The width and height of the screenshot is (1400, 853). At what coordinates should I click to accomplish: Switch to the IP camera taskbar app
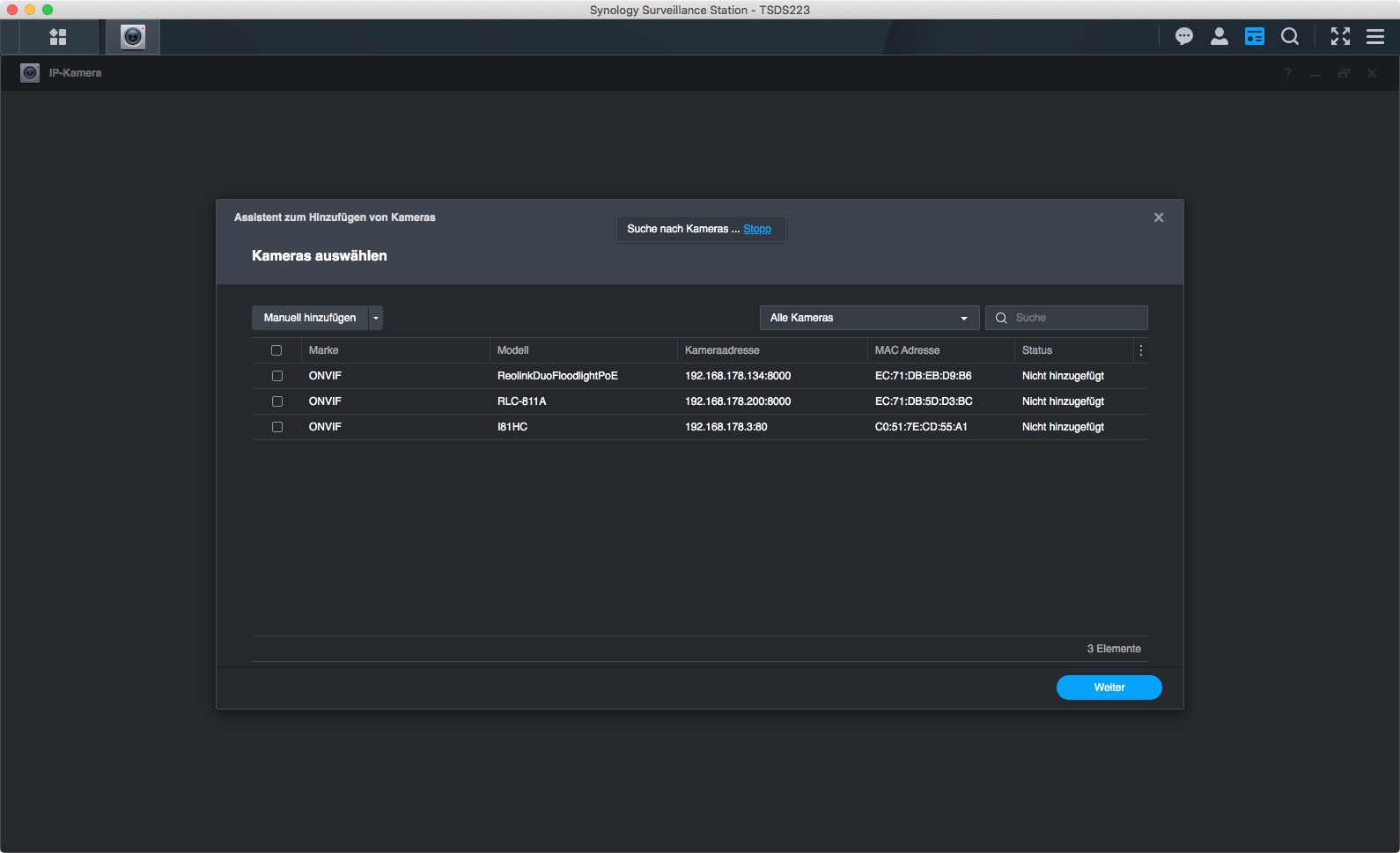pos(133,37)
